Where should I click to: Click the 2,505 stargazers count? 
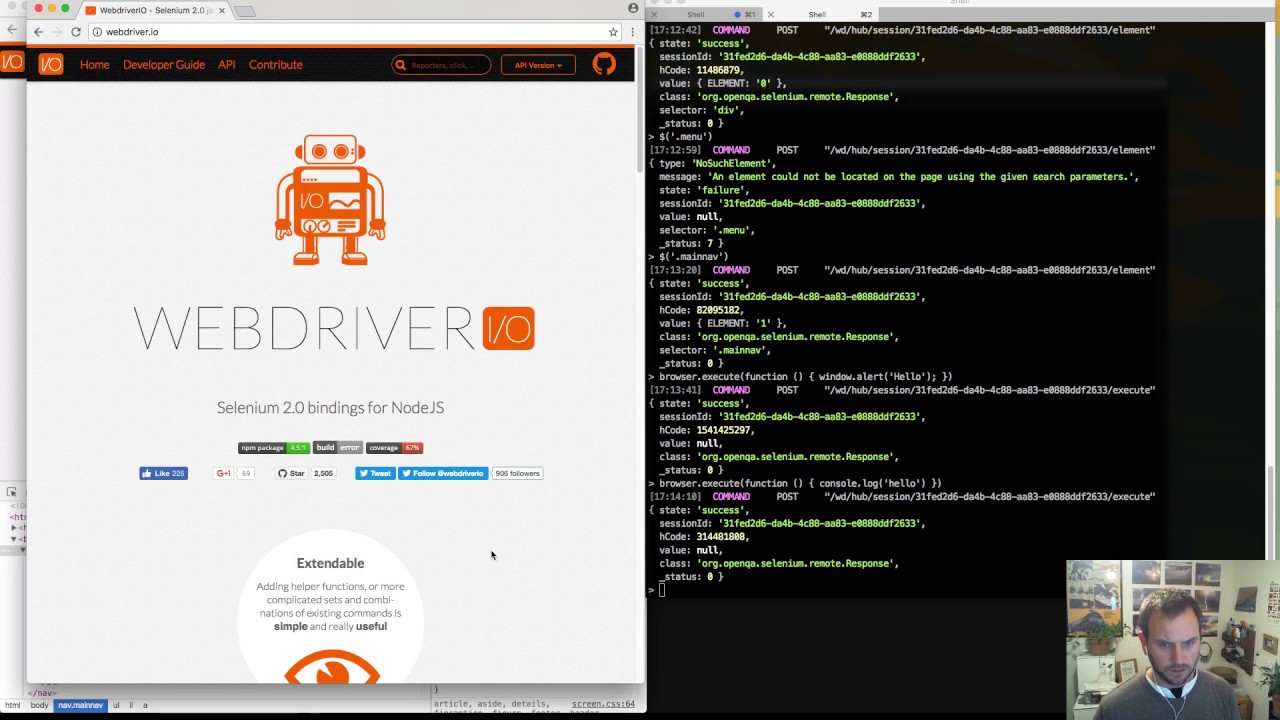[x=324, y=474]
